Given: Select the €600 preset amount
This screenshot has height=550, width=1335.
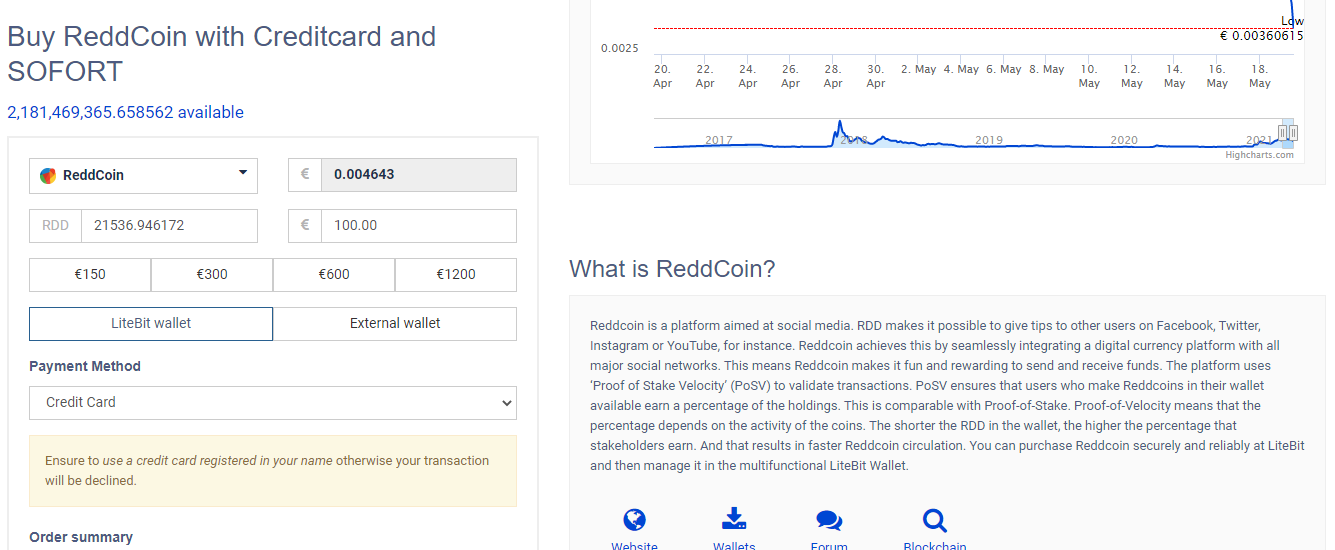Looking at the screenshot, I should click(x=334, y=274).
